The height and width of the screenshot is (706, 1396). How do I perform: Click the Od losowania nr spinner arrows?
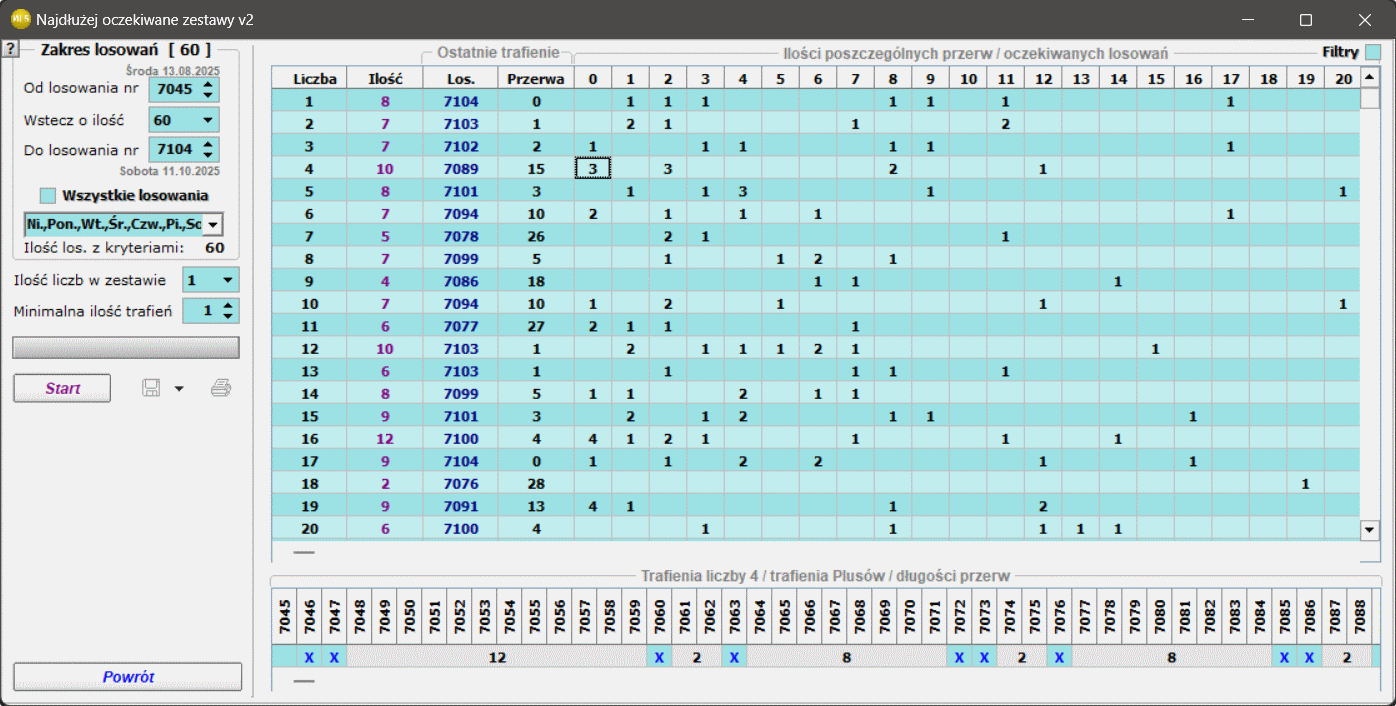pyautogui.click(x=207, y=90)
